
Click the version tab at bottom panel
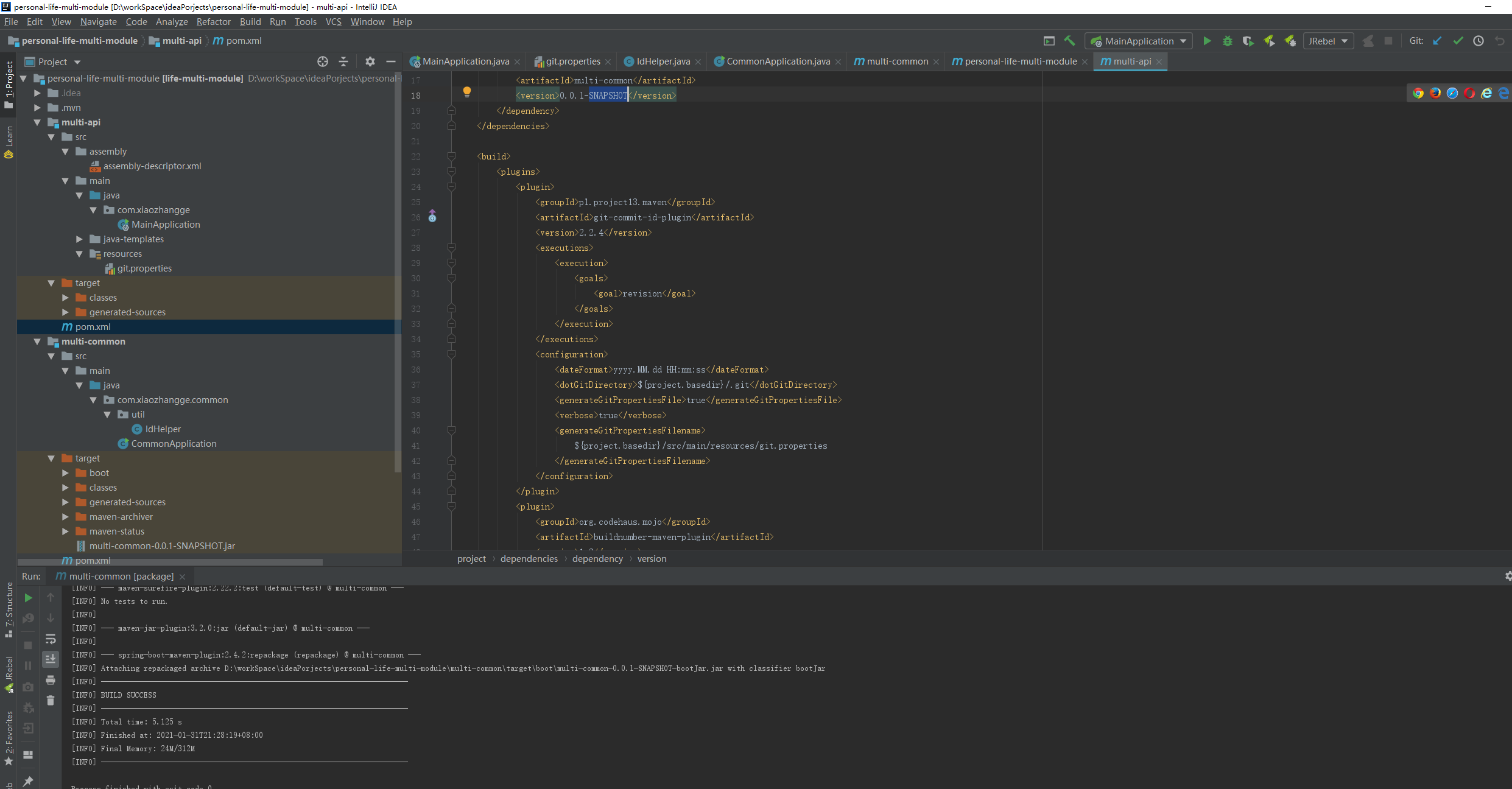click(651, 558)
